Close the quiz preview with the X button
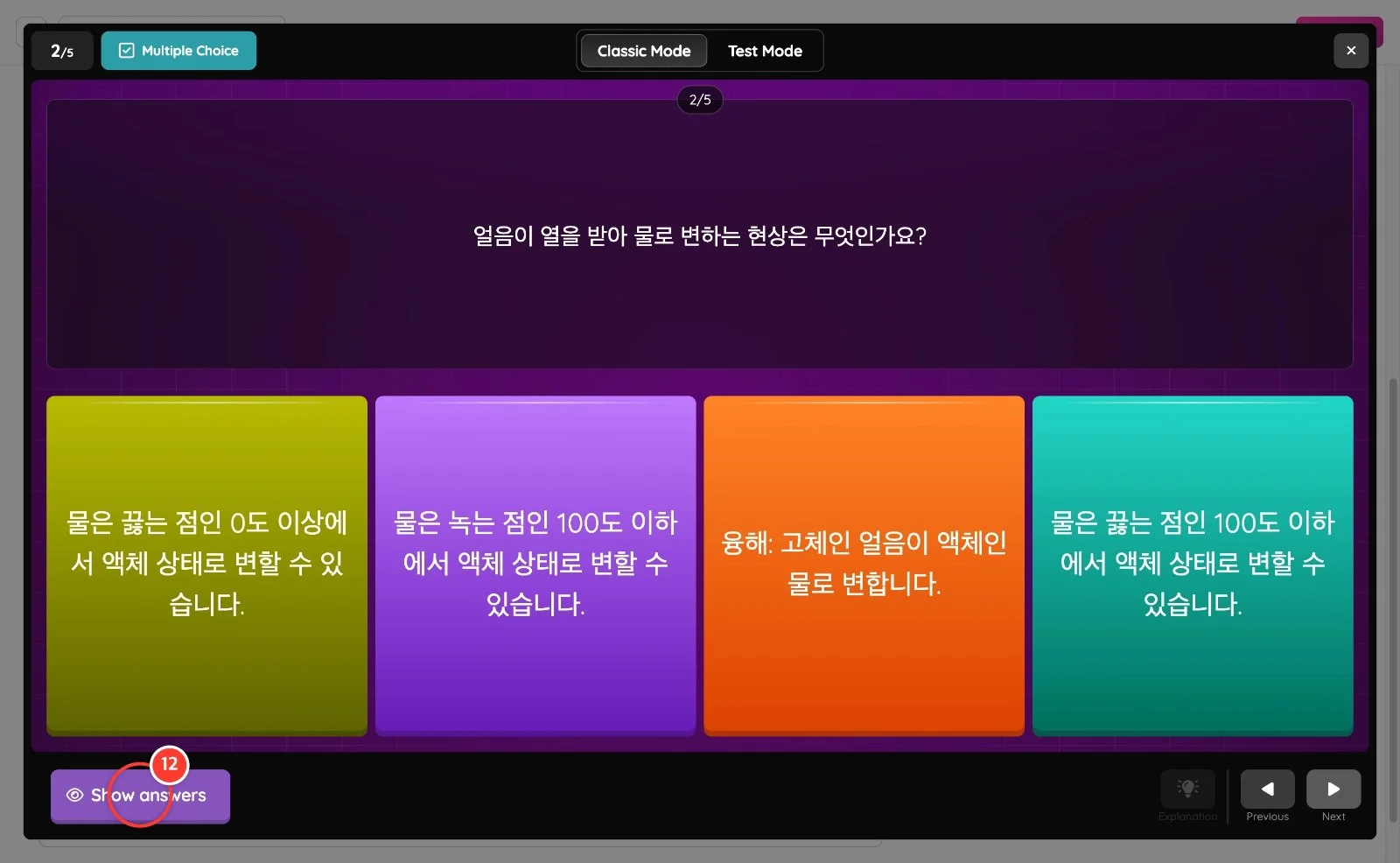 [1351, 51]
